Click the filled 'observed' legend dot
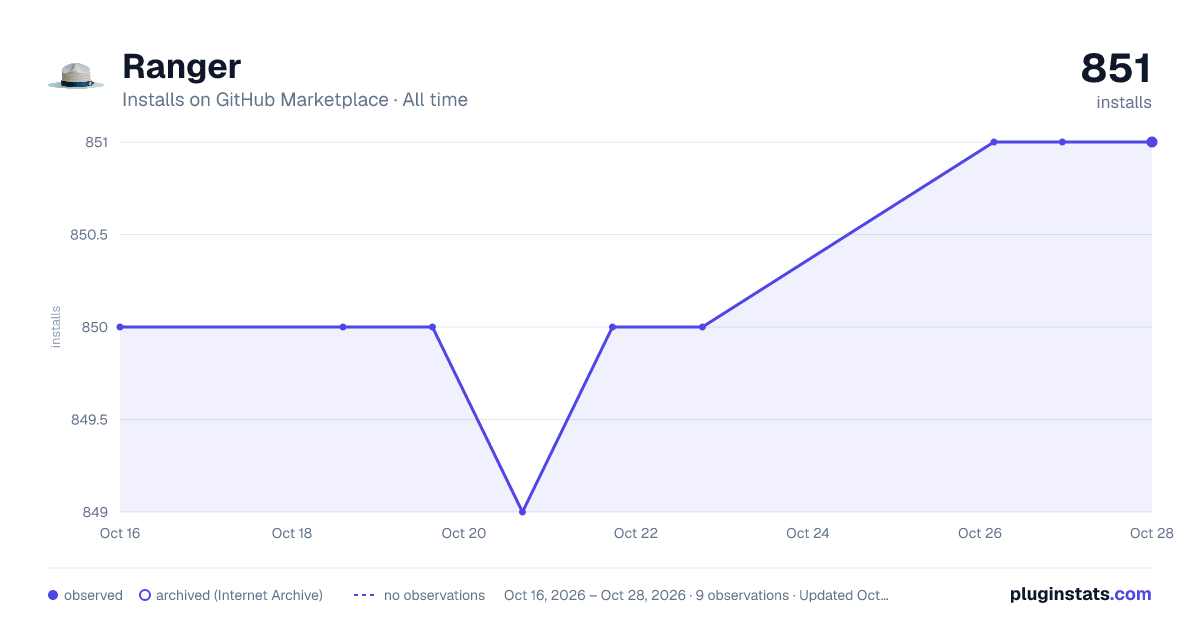The height and width of the screenshot is (630, 1200). [53, 595]
